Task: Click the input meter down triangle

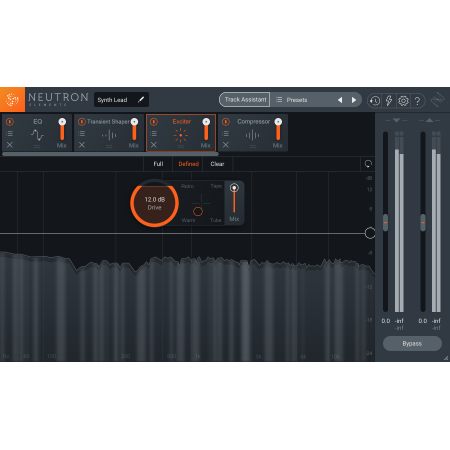Action: (x=396, y=120)
